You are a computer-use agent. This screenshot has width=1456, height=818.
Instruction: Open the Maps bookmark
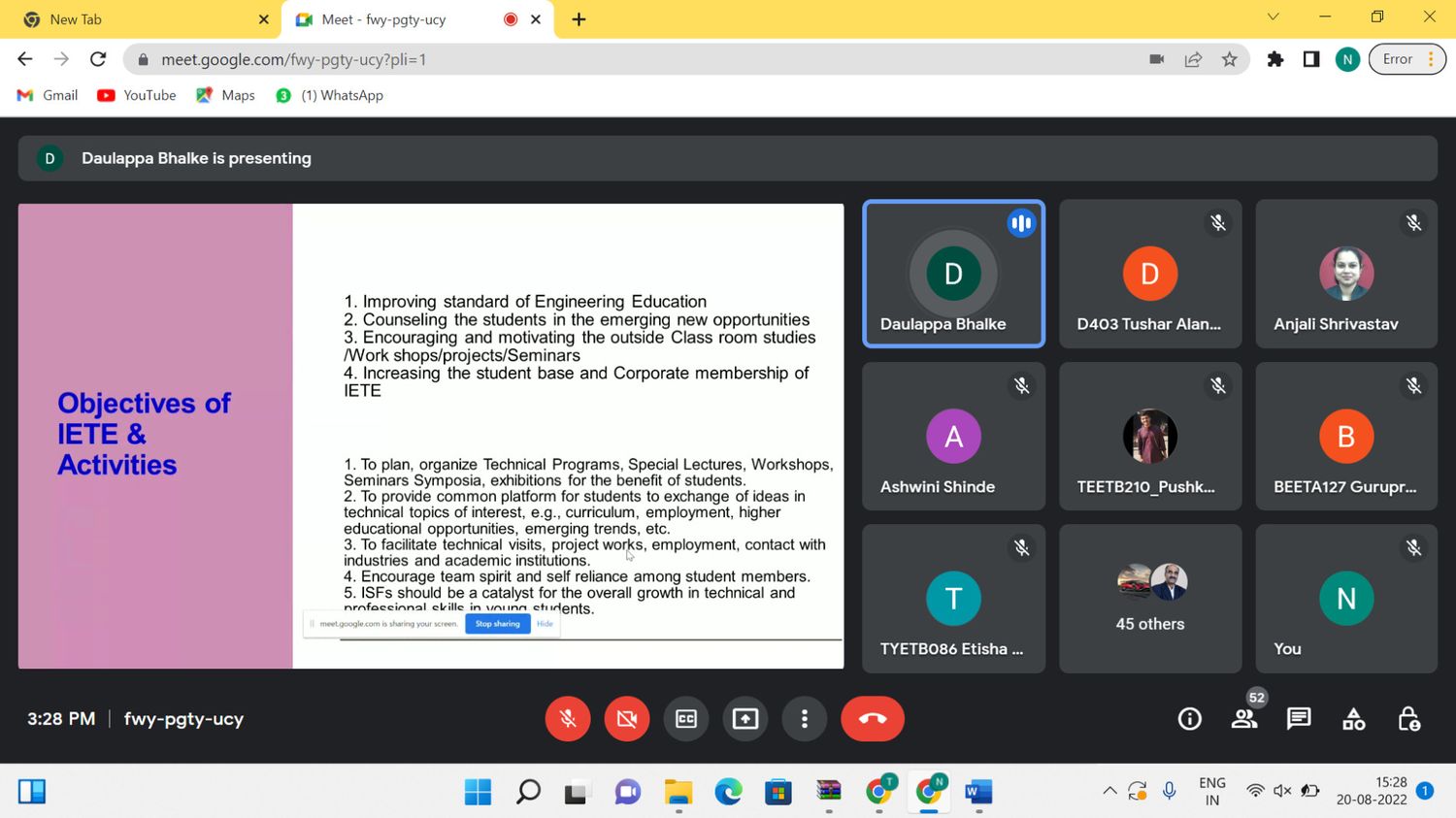pos(225,95)
